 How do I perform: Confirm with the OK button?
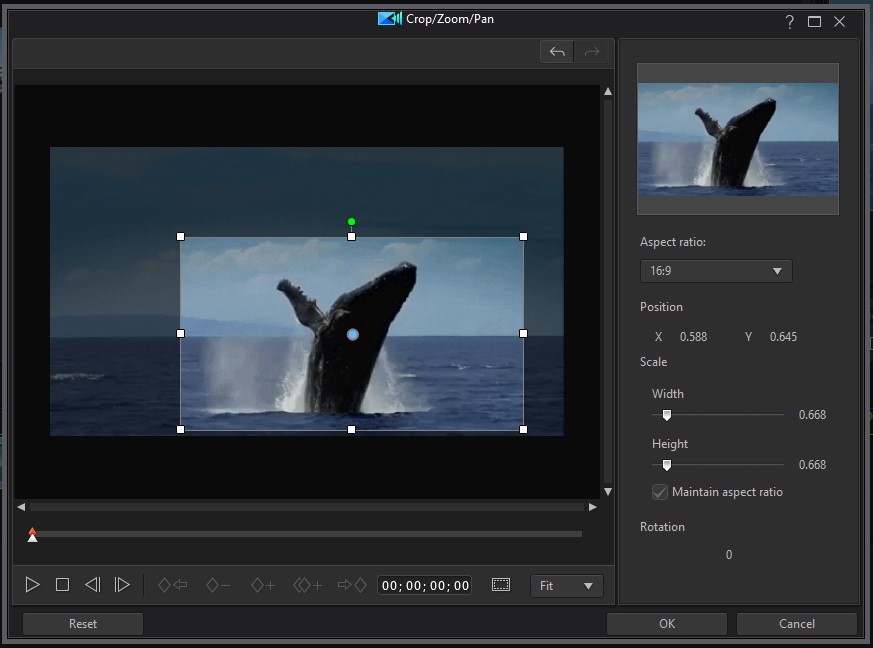click(x=667, y=624)
